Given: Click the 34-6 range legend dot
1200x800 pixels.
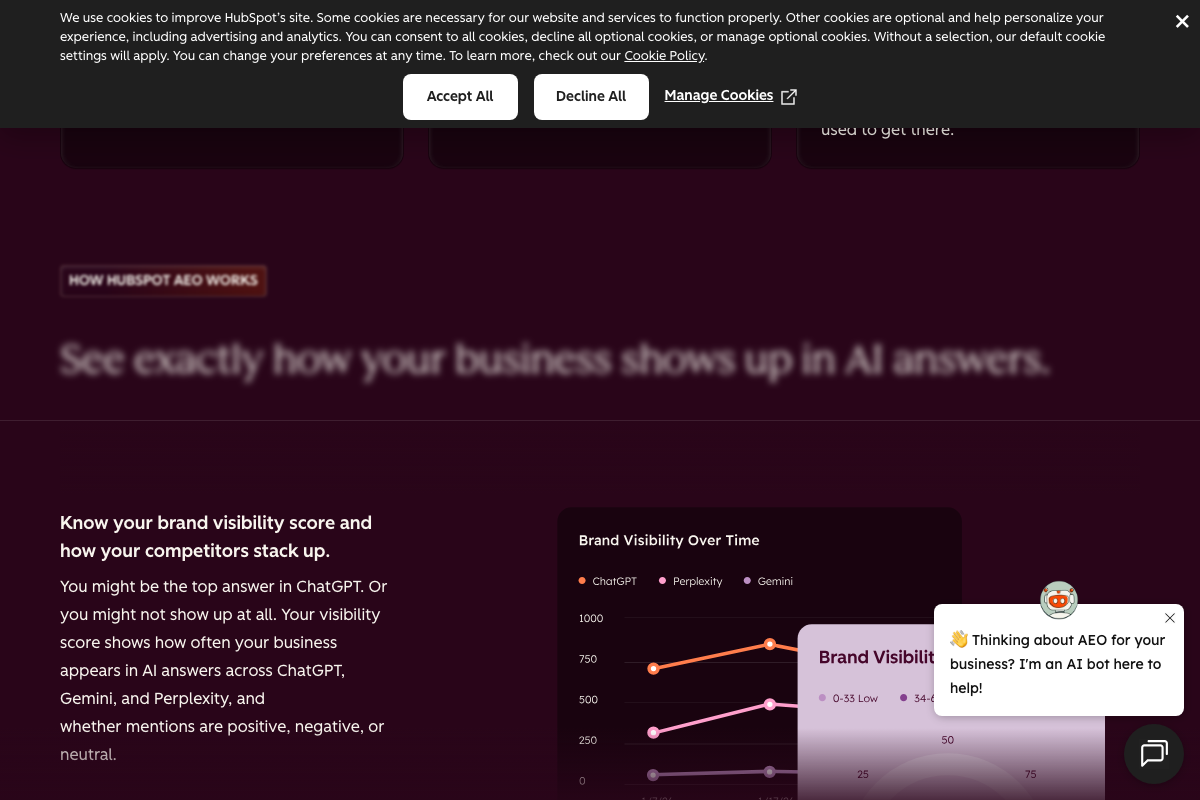Looking at the screenshot, I should point(904,698).
